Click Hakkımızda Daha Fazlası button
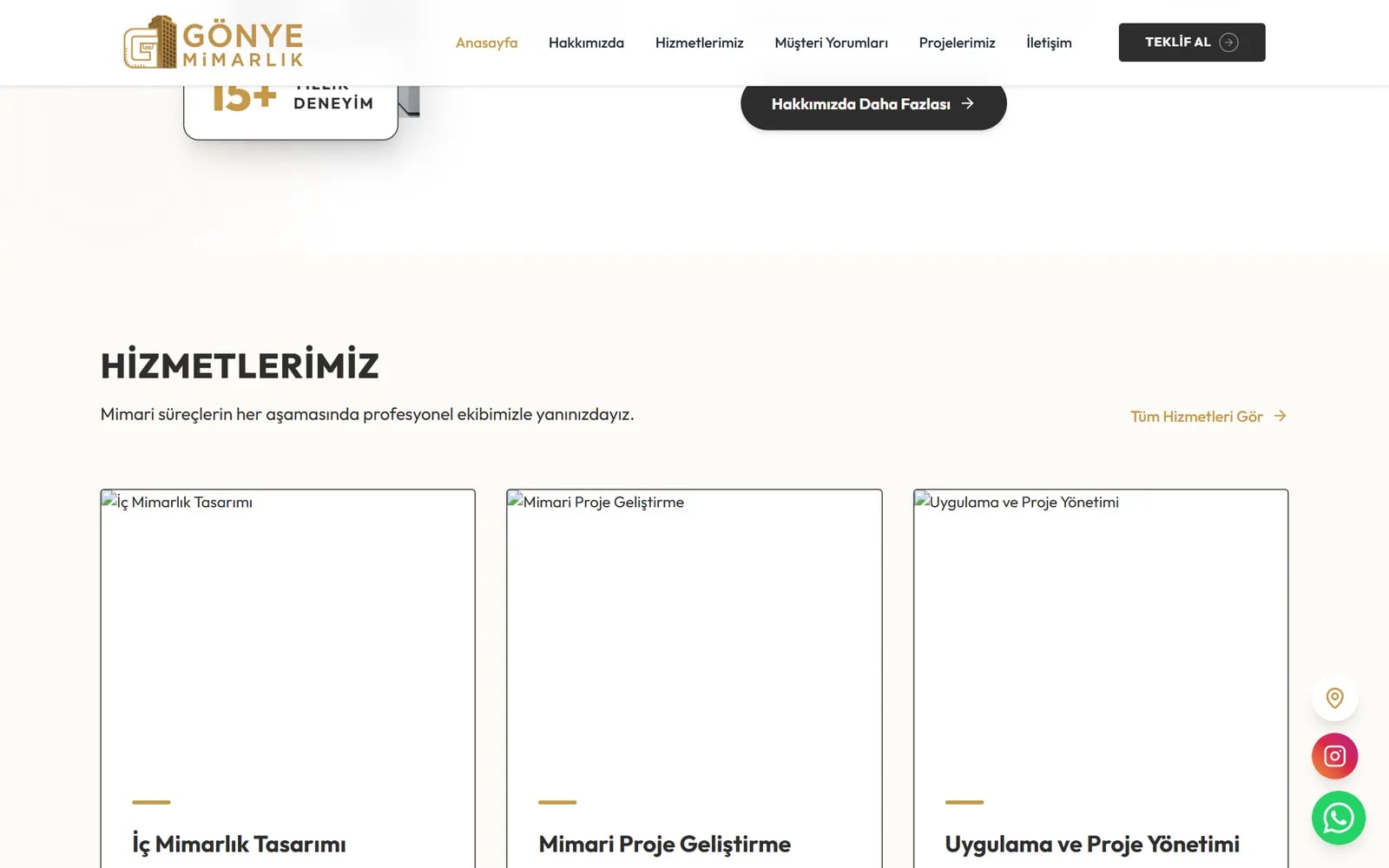This screenshot has width=1389, height=868. click(x=873, y=104)
